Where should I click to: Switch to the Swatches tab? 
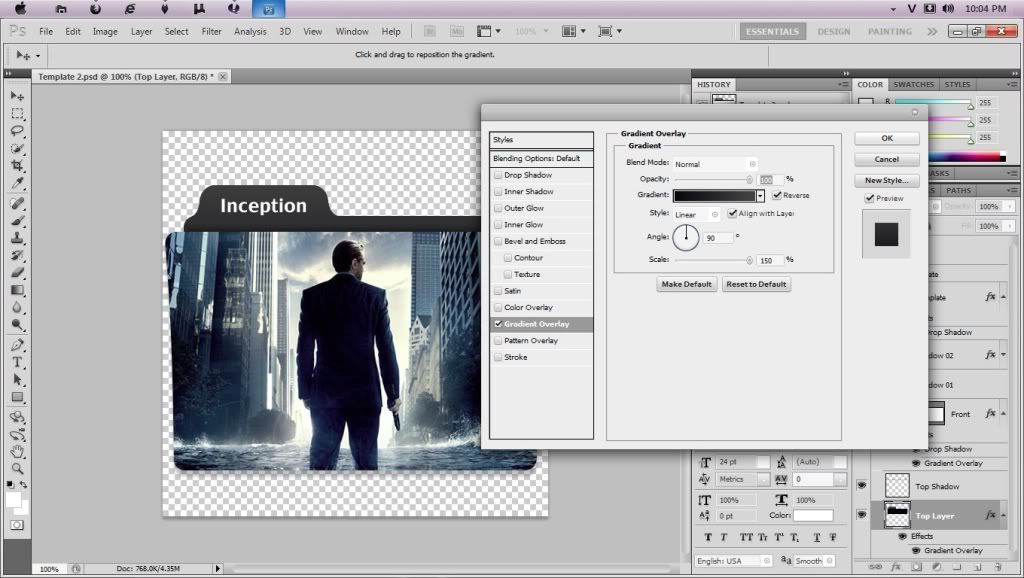point(913,84)
